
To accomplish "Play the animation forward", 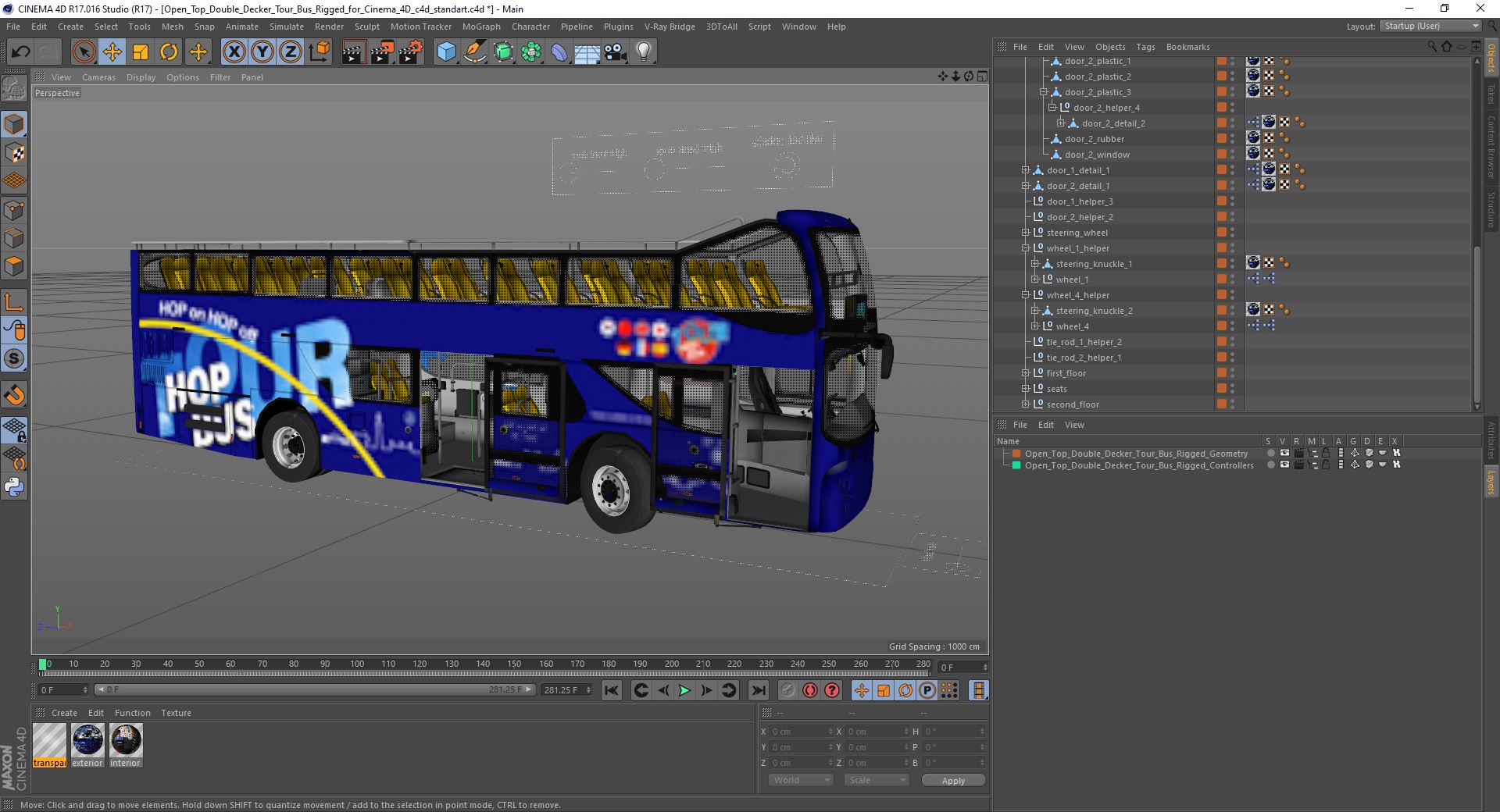I will (684, 690).
